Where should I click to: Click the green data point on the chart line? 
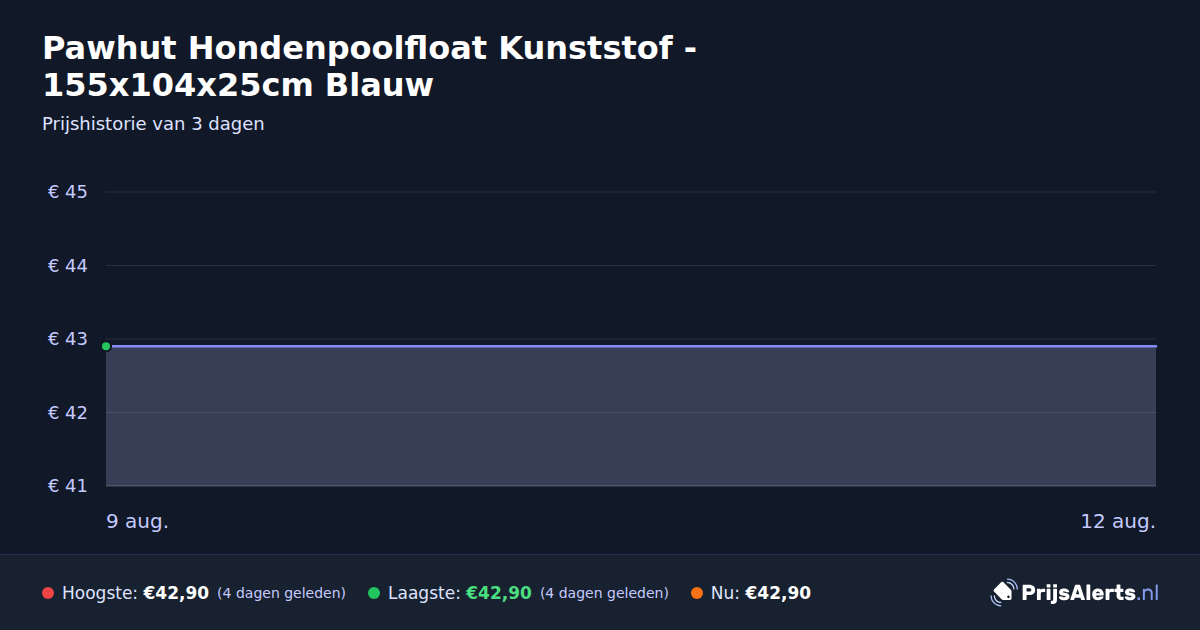point(106,346)
